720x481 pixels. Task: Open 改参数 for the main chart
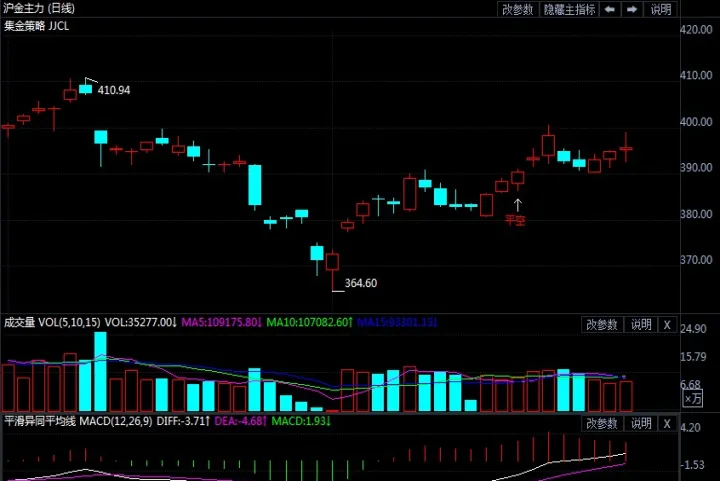point(518,9)
